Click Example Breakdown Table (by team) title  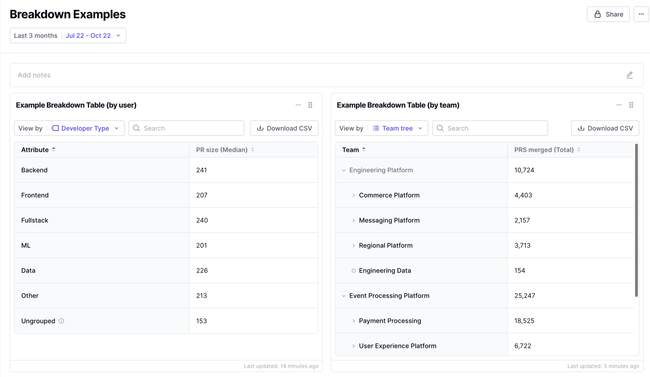[x=398, y=105]
